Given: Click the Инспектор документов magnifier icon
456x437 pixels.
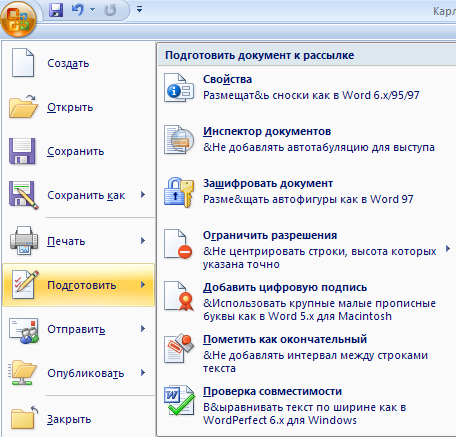Looking at the screenshot, I should click(179, 140).
